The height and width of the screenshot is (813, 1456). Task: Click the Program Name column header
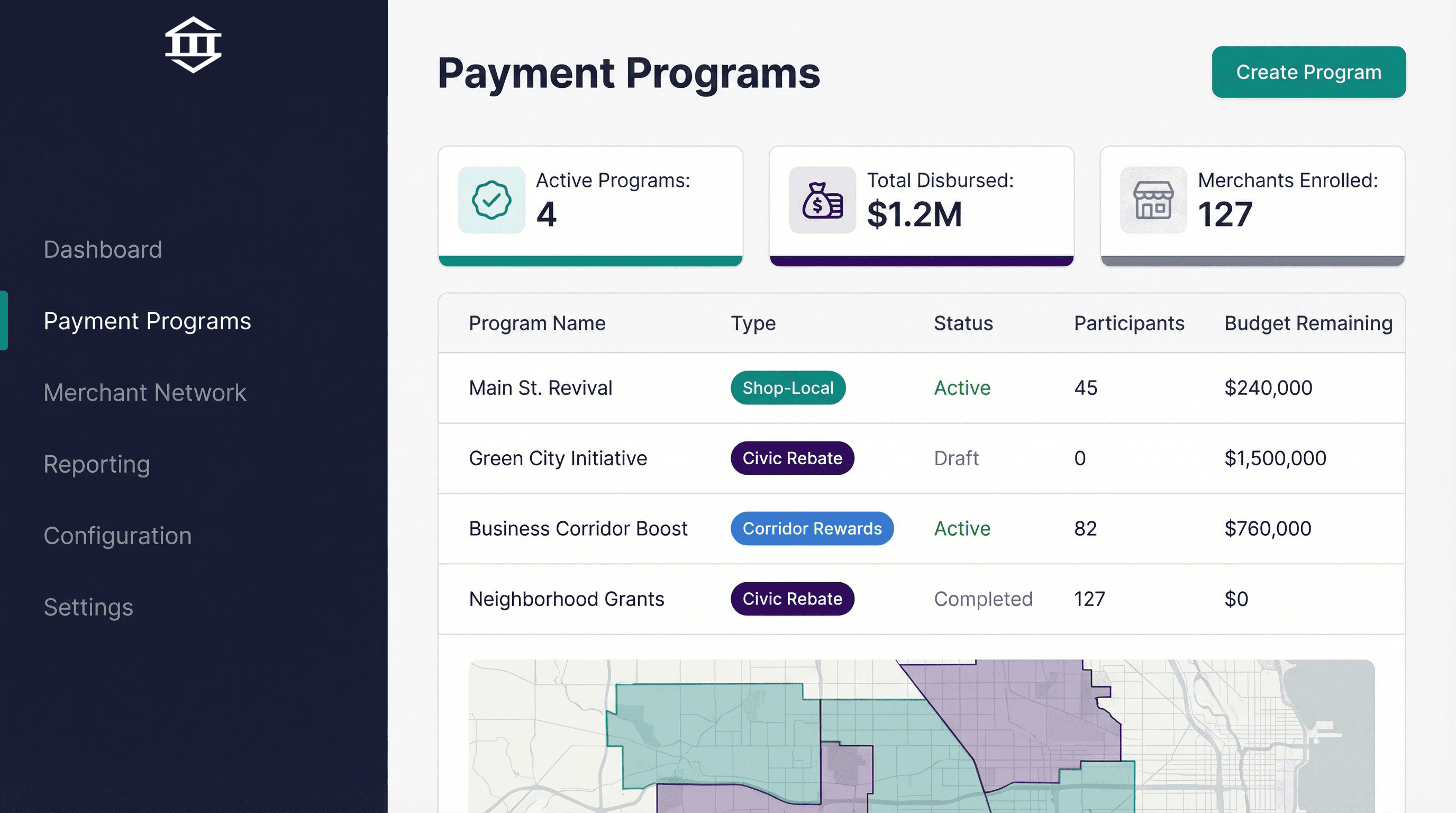[537, 323]
